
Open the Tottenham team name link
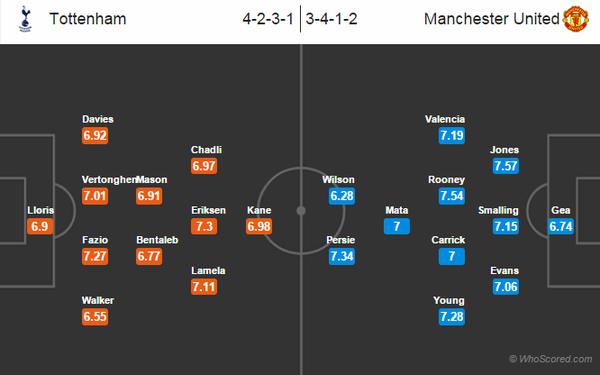(88, 19)
